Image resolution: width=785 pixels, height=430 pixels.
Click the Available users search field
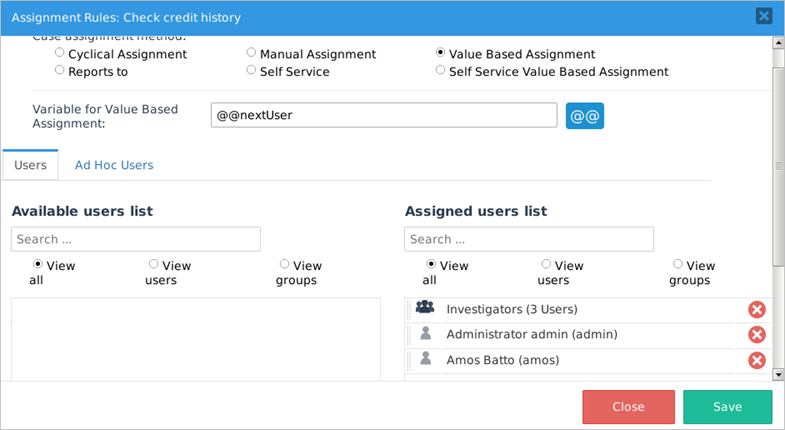click(x=136, y=239)
